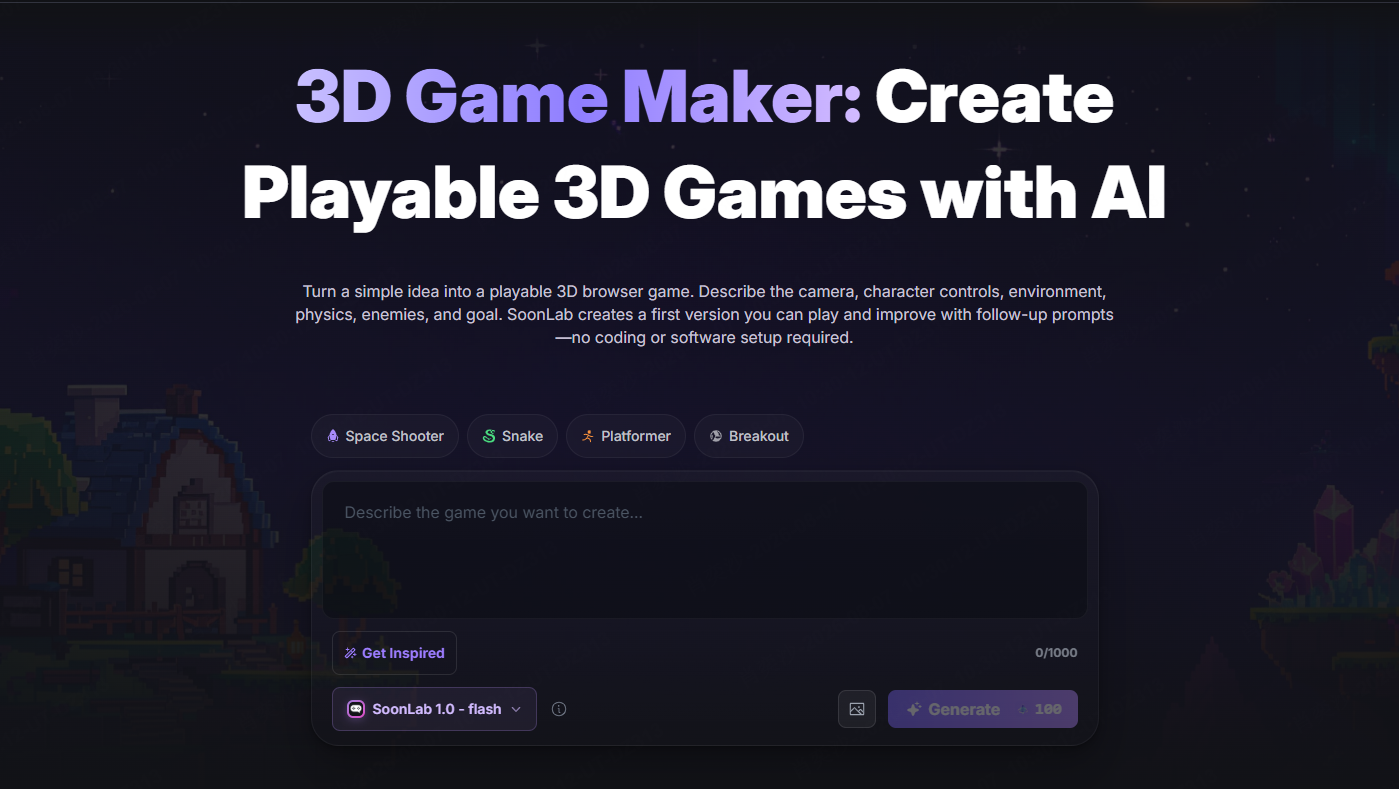
Task: Click Get Inspired button
Action: (x=394, y=653)
